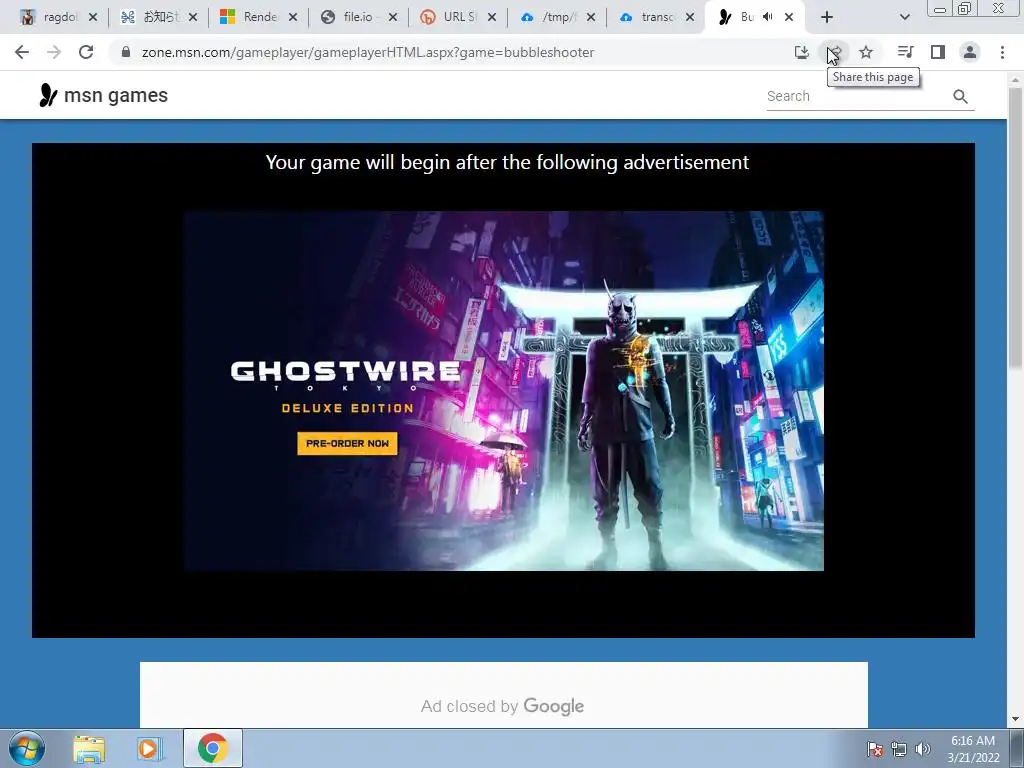Open a new tab with plus button
Viewport: 1024px width, 768px height.
point(827,17)
